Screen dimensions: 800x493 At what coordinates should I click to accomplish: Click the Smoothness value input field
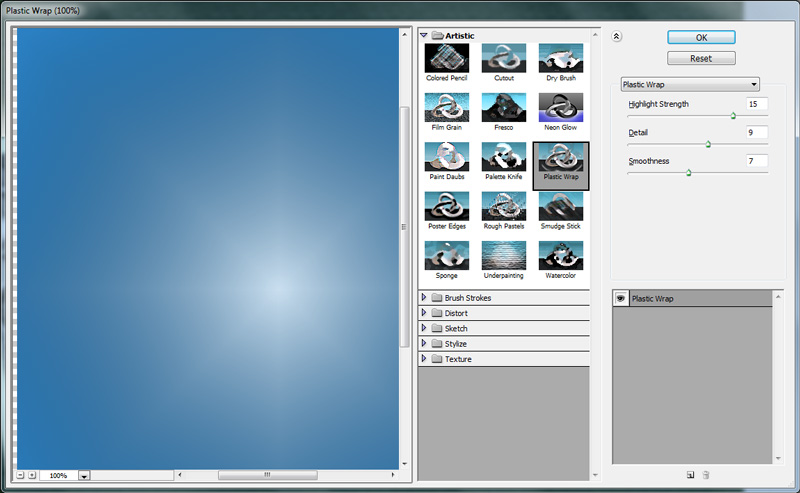[756, 161]
